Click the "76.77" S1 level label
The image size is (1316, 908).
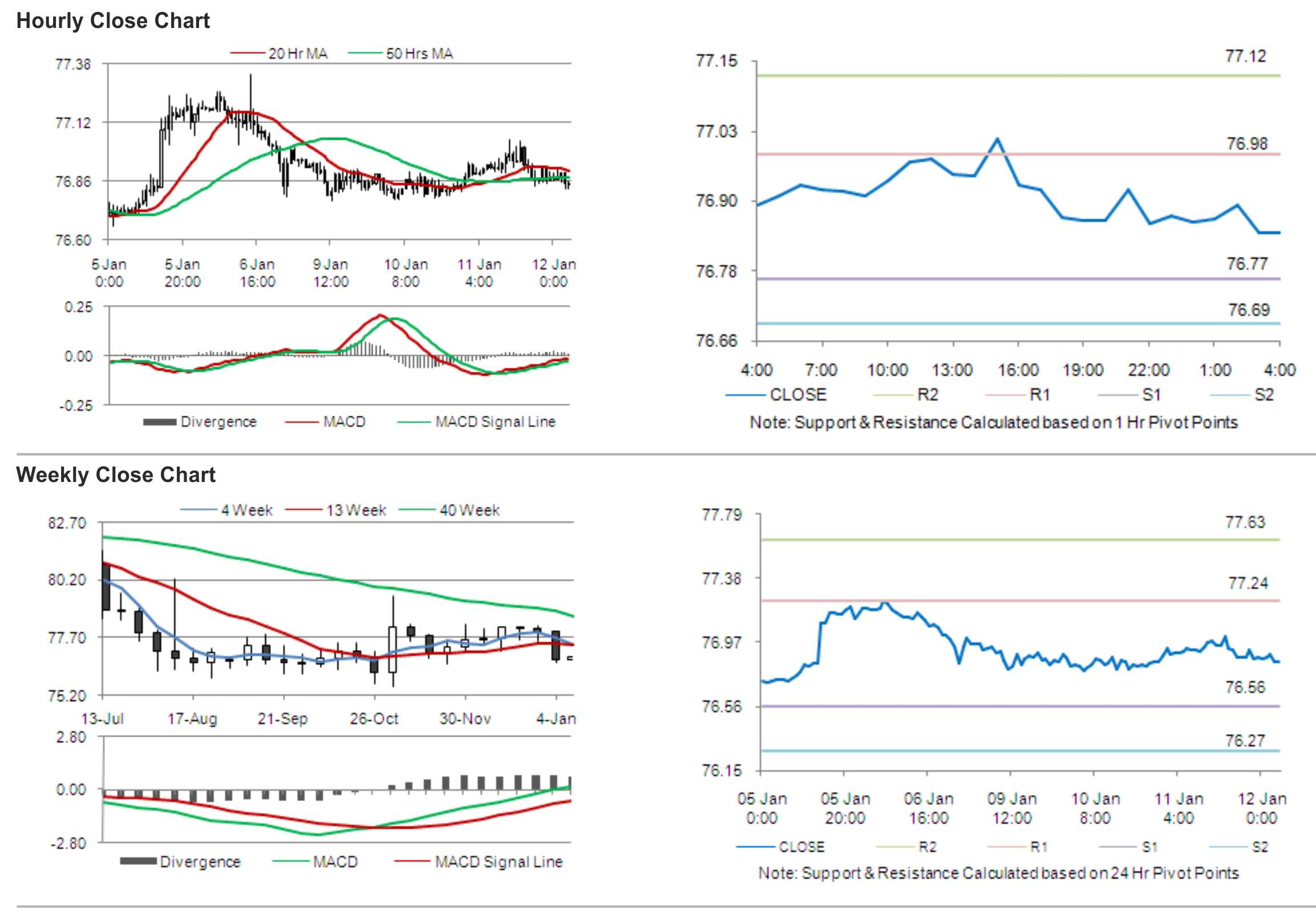pyautogui.click(x=1247, y=264)
